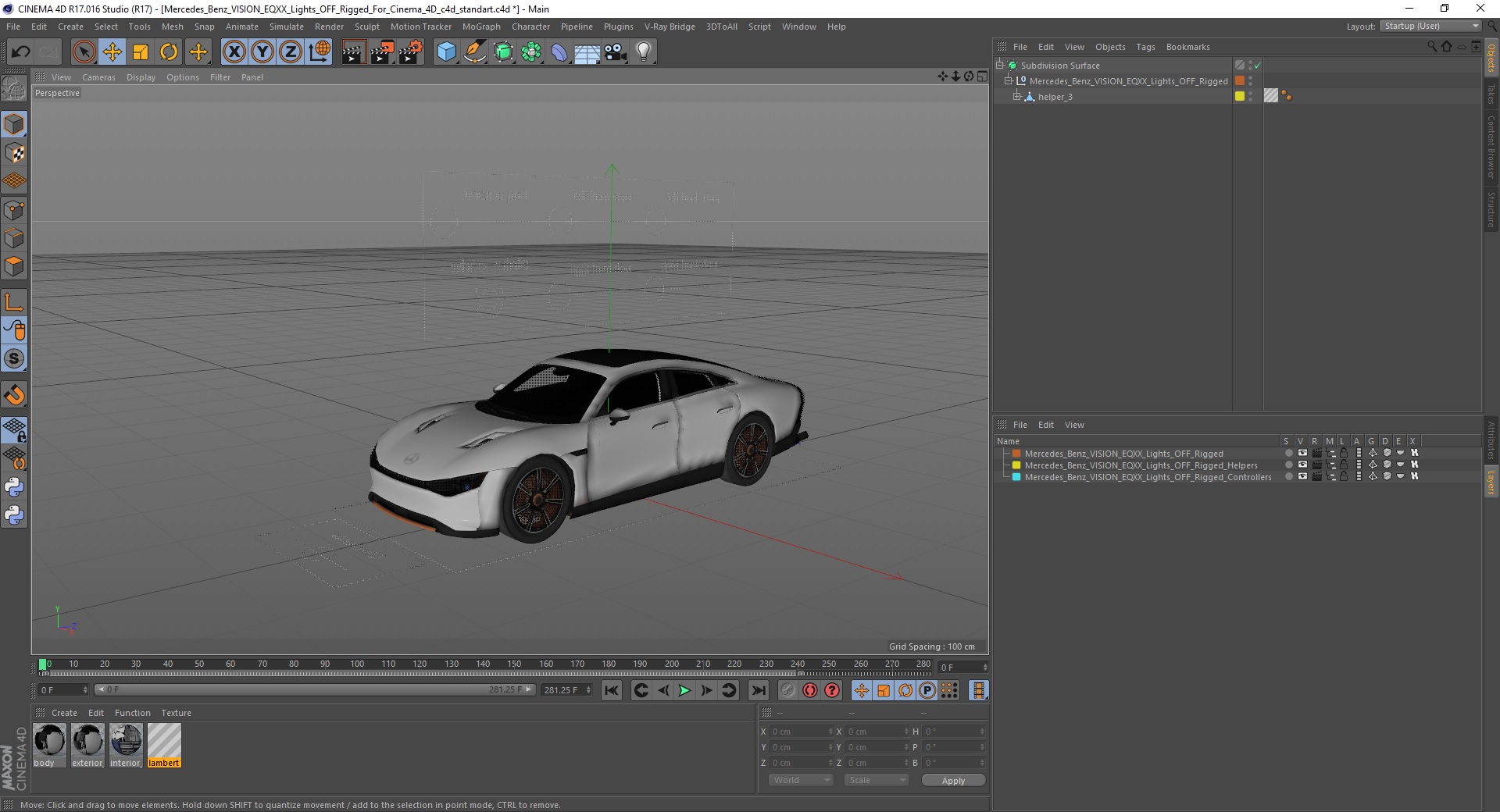Click frame 100 on timeline ruler
The height and width of the screenshot is (812, 1500).
click(x=357, y=664)
